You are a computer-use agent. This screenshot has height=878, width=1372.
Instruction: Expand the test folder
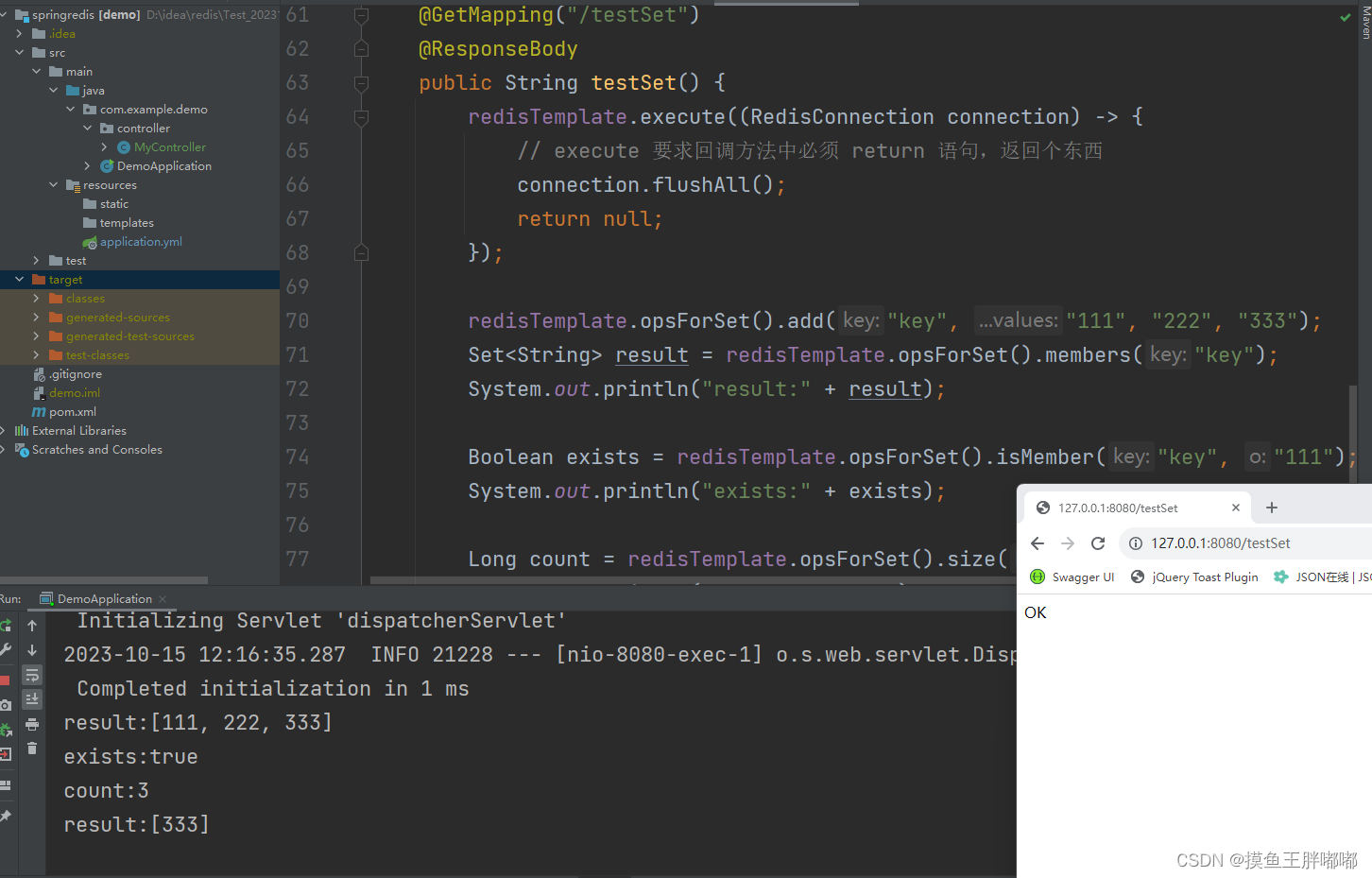tap(37, 261)
